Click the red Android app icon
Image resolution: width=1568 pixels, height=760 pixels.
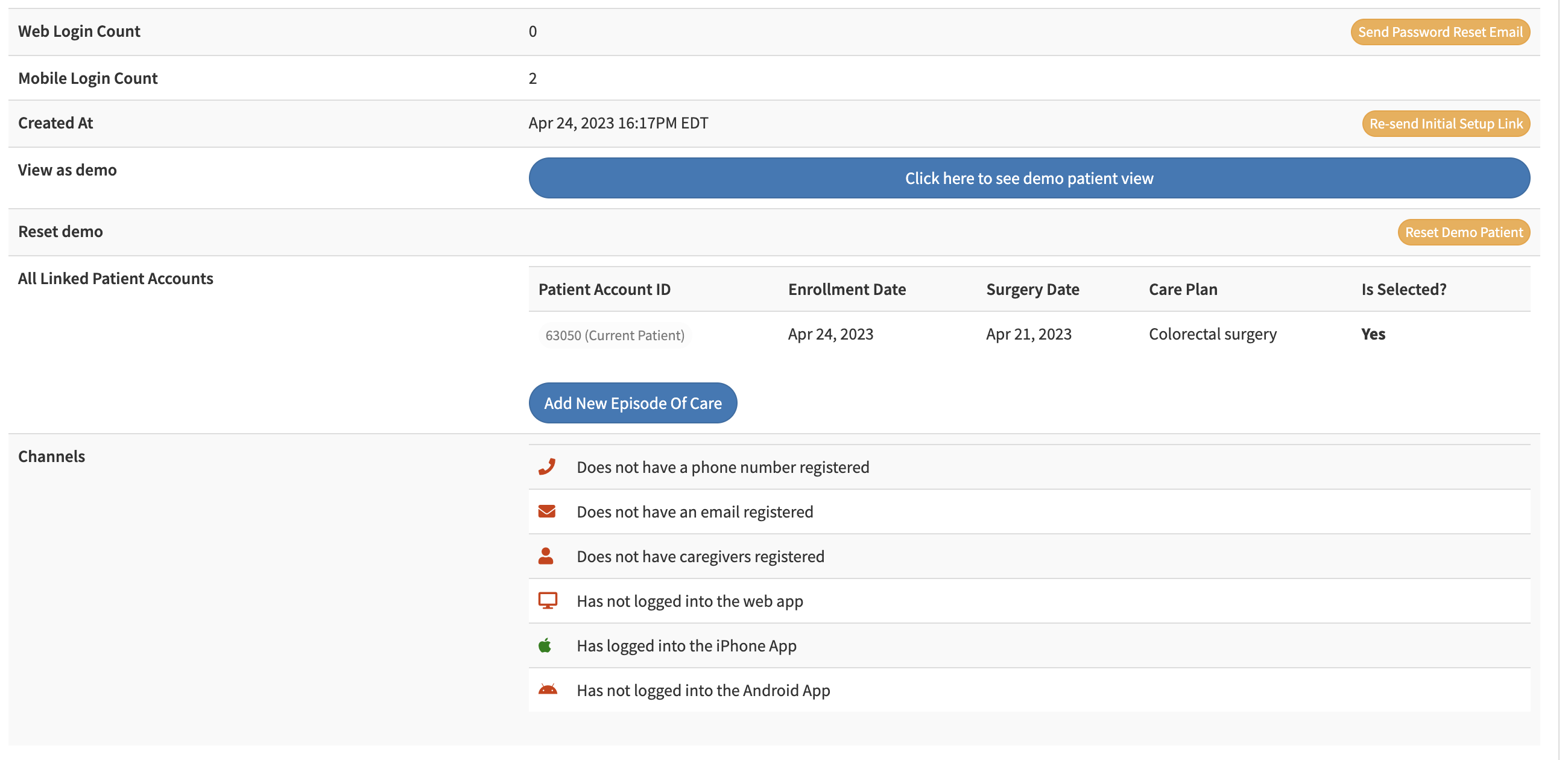(x=547, y=690)
